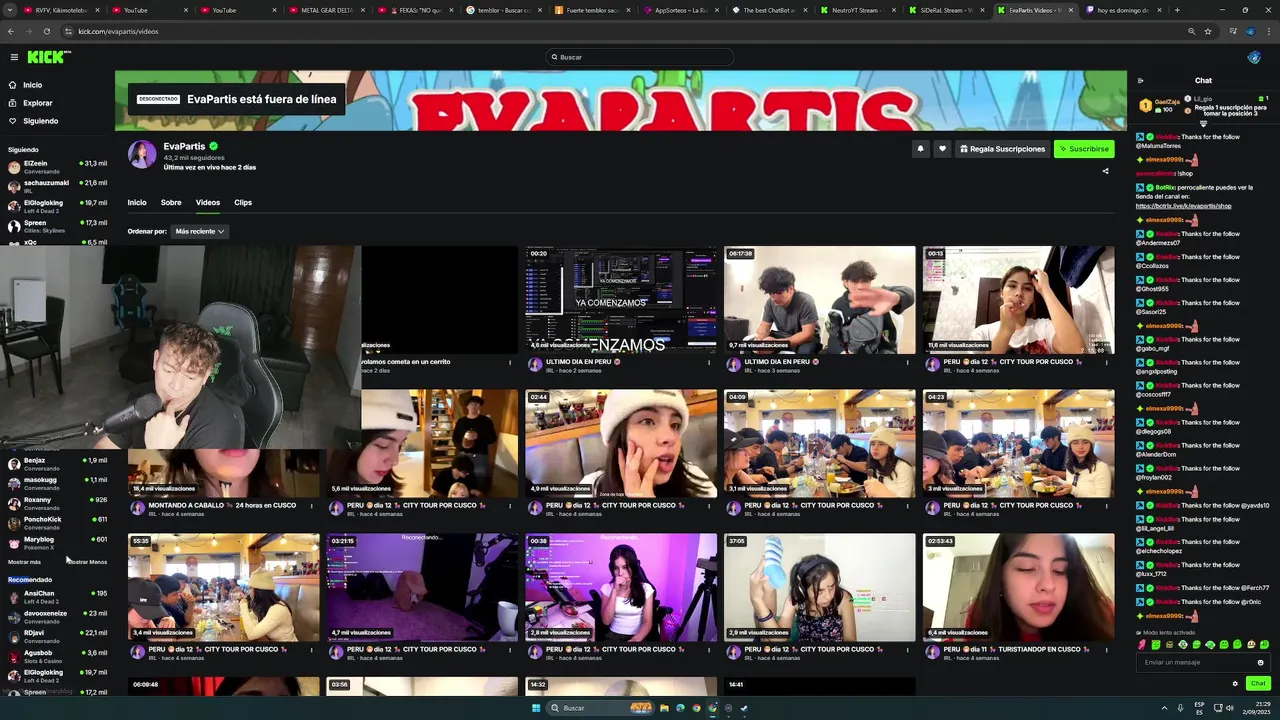Open the emoji picker in chat input
Screen dimensions: 1280x720
tap(1260, 662)
